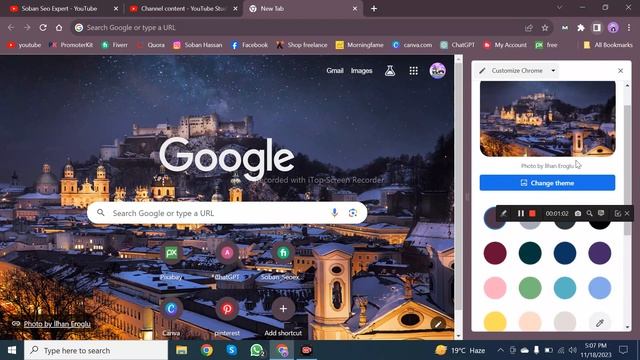Bookmark this tab with the star icon
640x360 pixels.
pyautogui.click(x=545, y=27)
